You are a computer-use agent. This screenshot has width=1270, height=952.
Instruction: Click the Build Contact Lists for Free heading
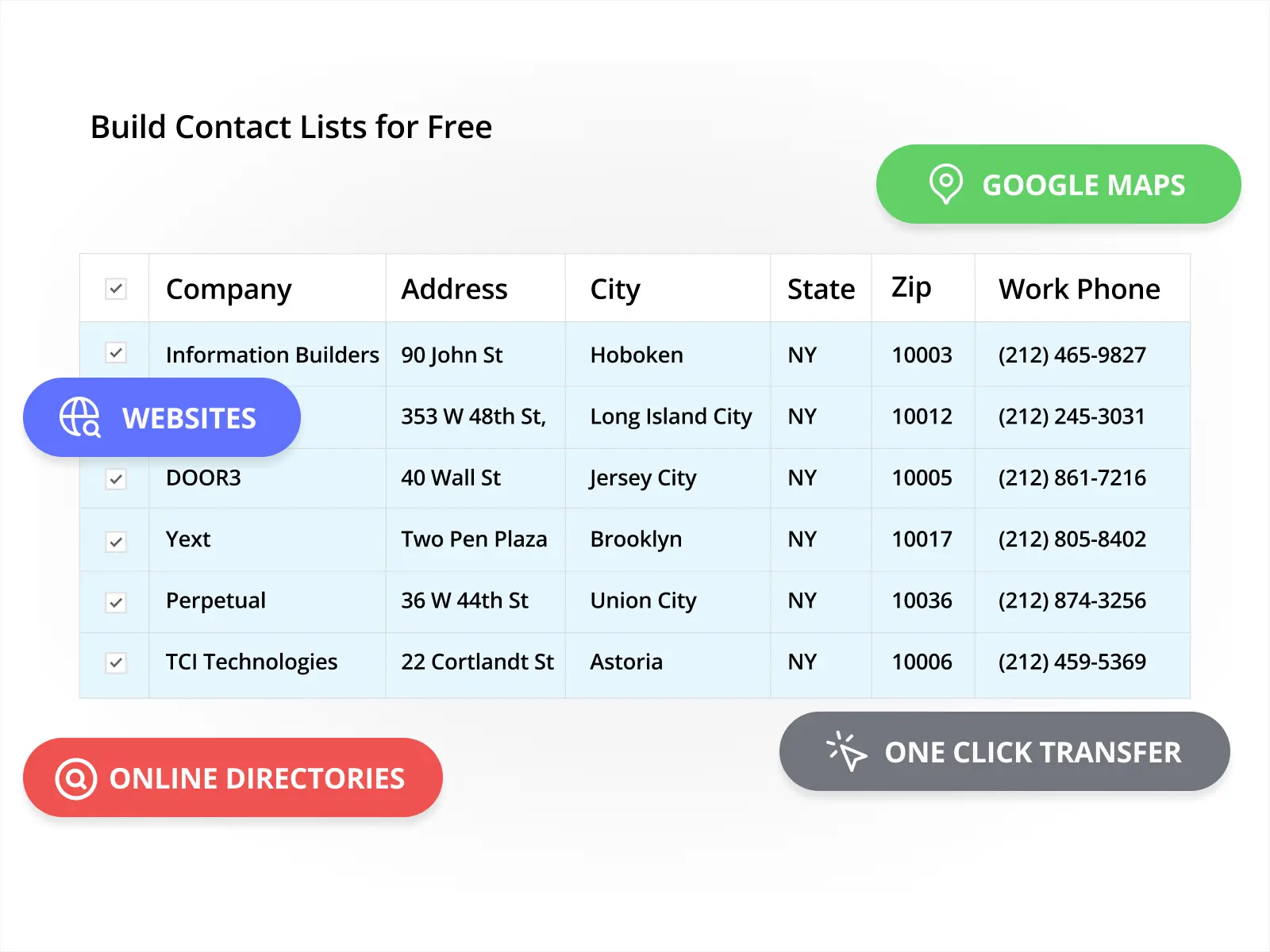[291, 127]
